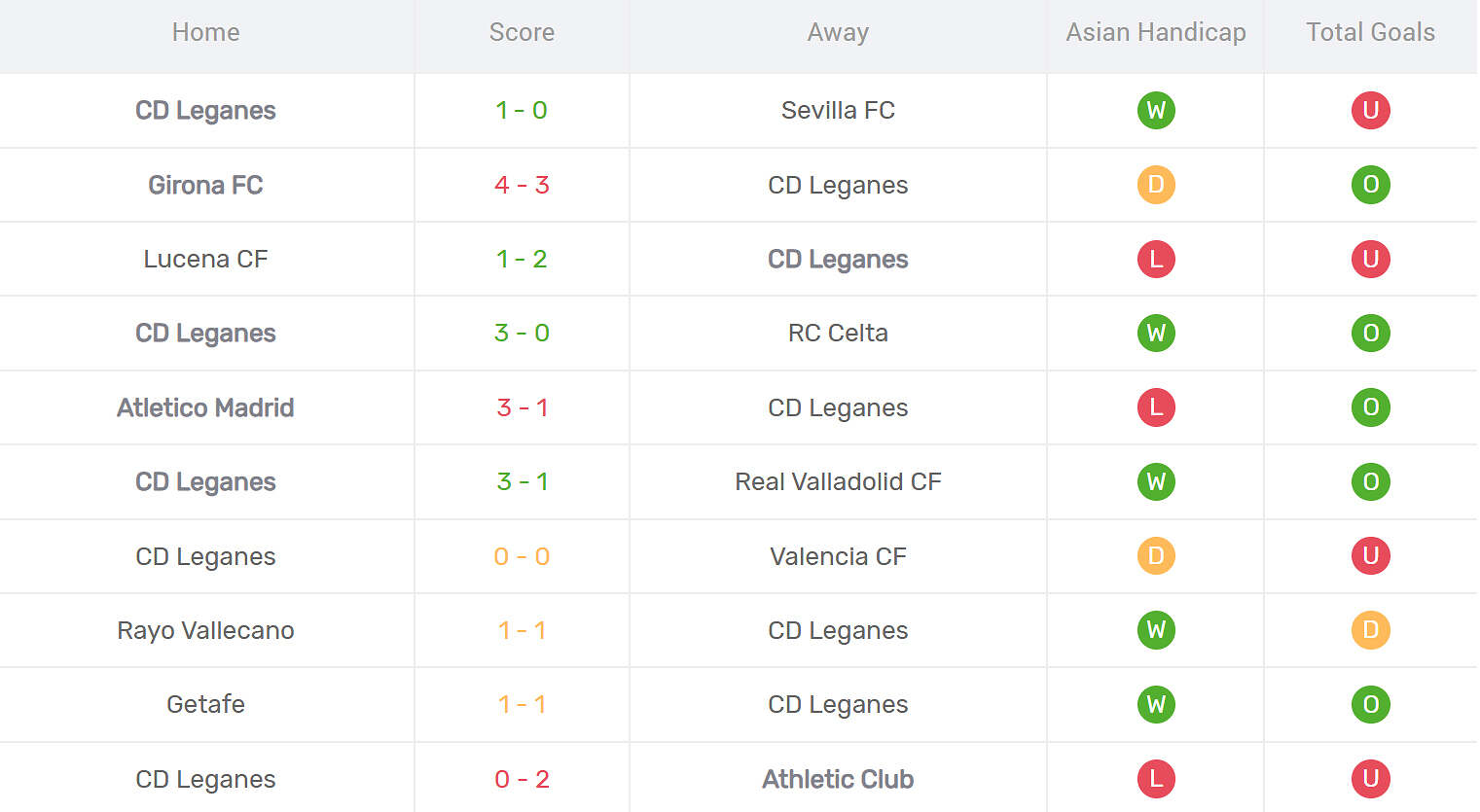Click the Total Goals U badge for Athletic Club match
The height and width of the screenshot is (812, 1480).
[1370, 779]
